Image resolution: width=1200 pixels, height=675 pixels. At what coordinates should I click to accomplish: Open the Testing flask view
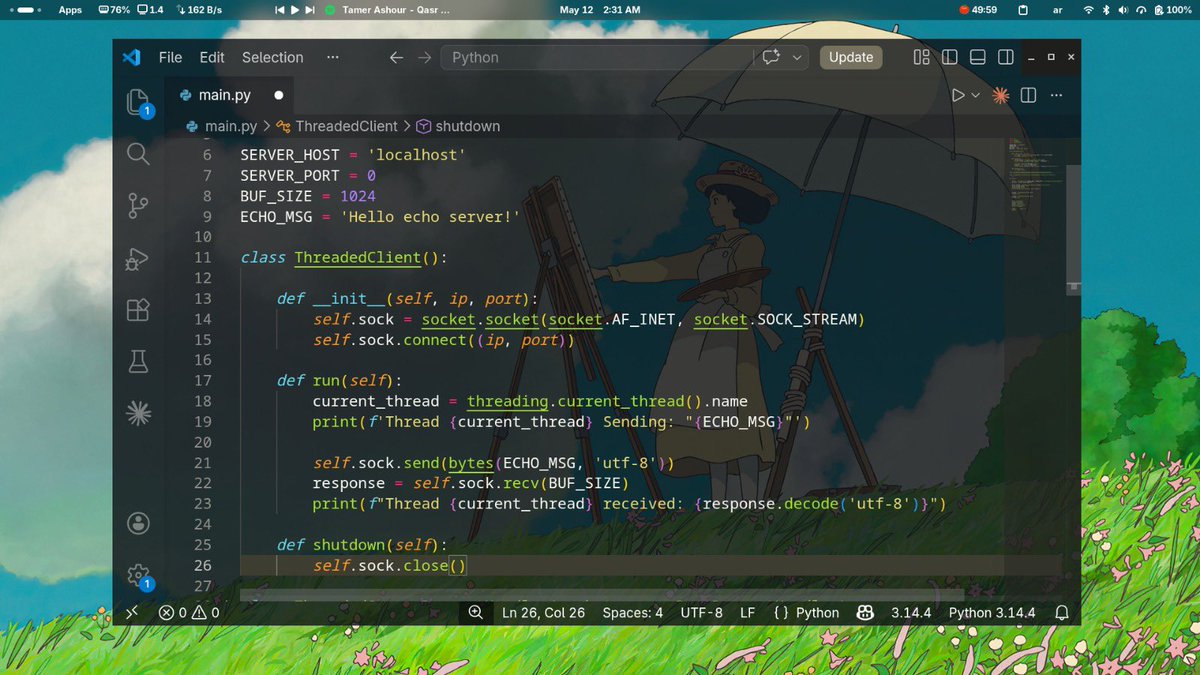click(138, 362)
